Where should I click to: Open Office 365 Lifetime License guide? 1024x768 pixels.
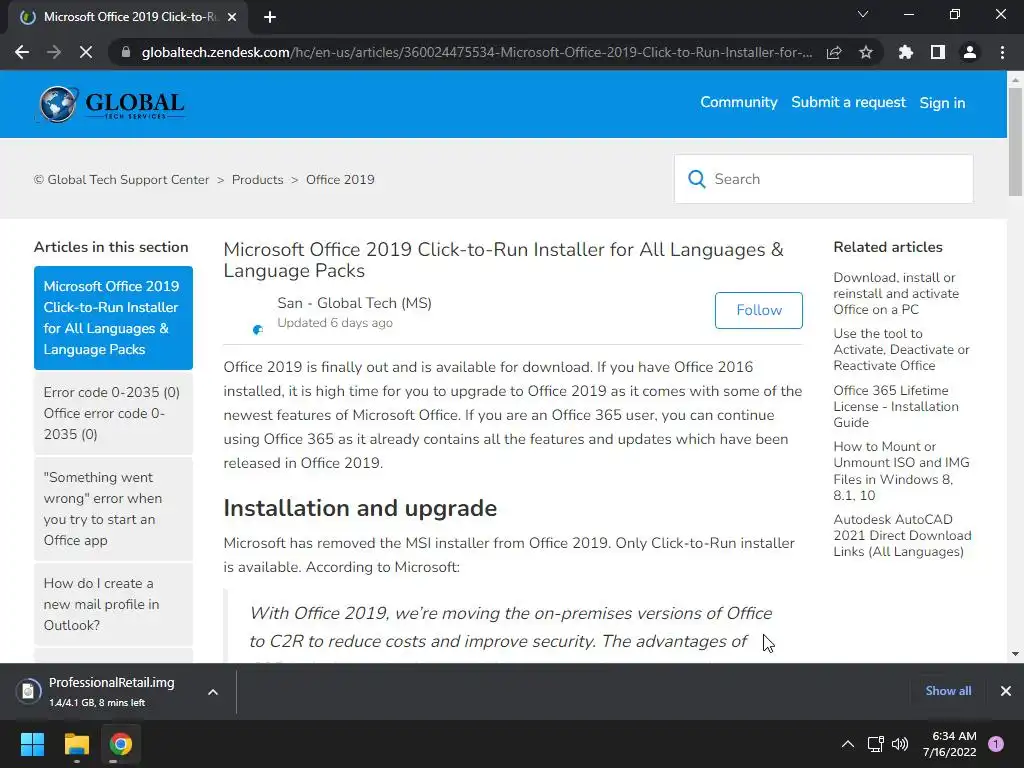click(x=896, y=406)
